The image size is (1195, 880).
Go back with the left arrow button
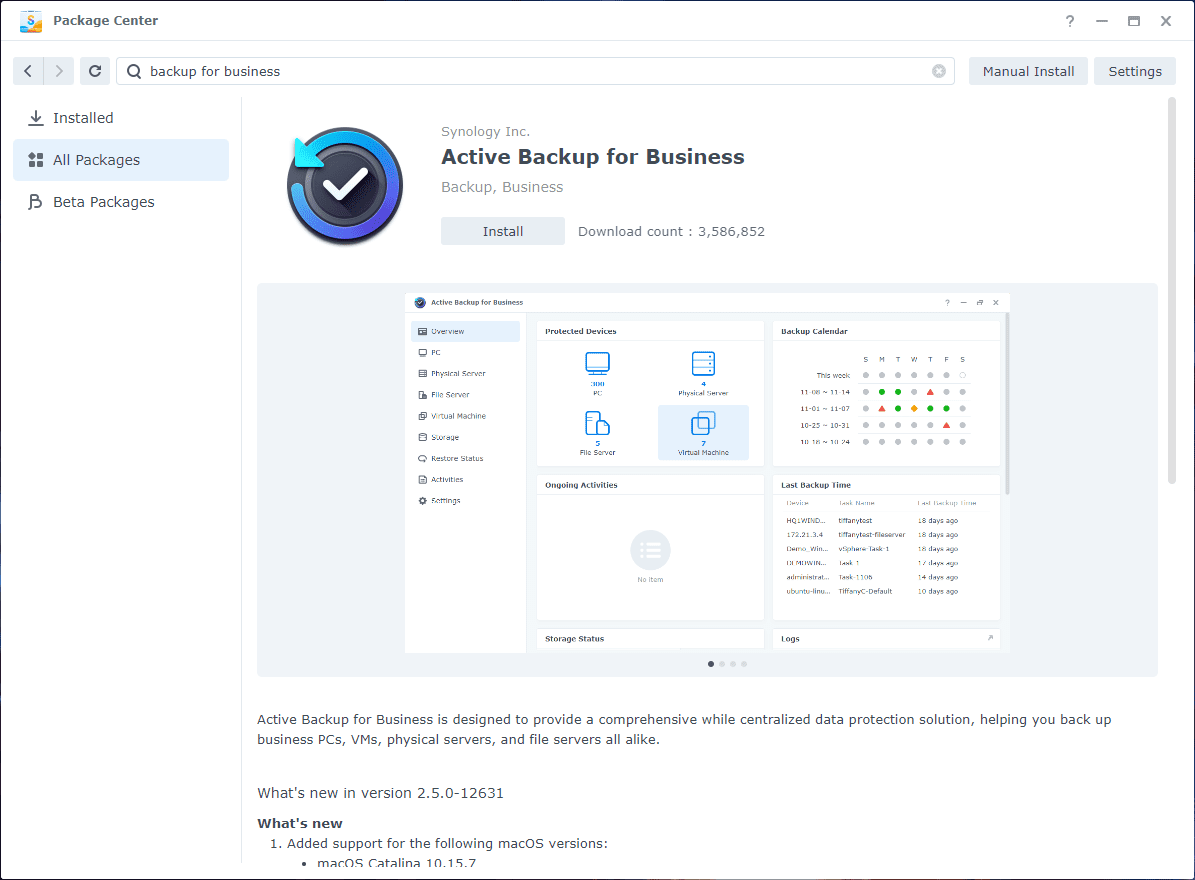tap(28, 71)
